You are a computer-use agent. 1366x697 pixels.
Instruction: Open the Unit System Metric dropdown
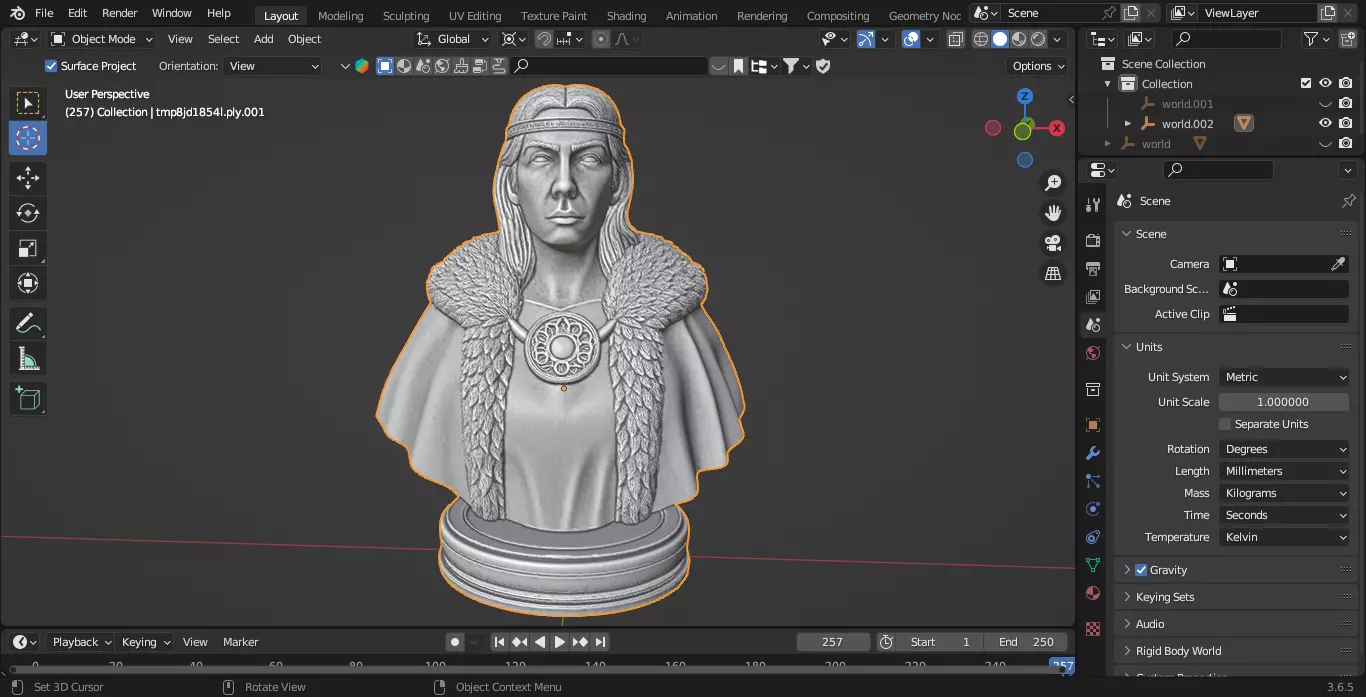1285,377
